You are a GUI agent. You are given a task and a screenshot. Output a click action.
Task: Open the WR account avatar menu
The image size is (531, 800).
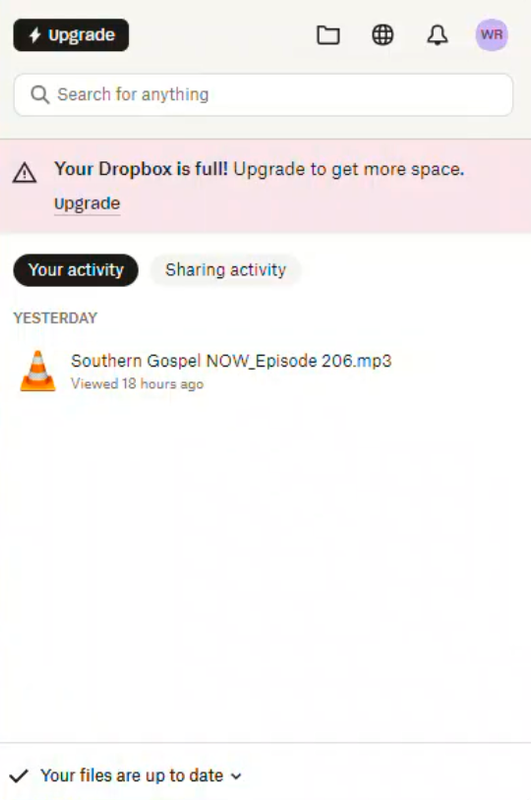click(491, 35)
